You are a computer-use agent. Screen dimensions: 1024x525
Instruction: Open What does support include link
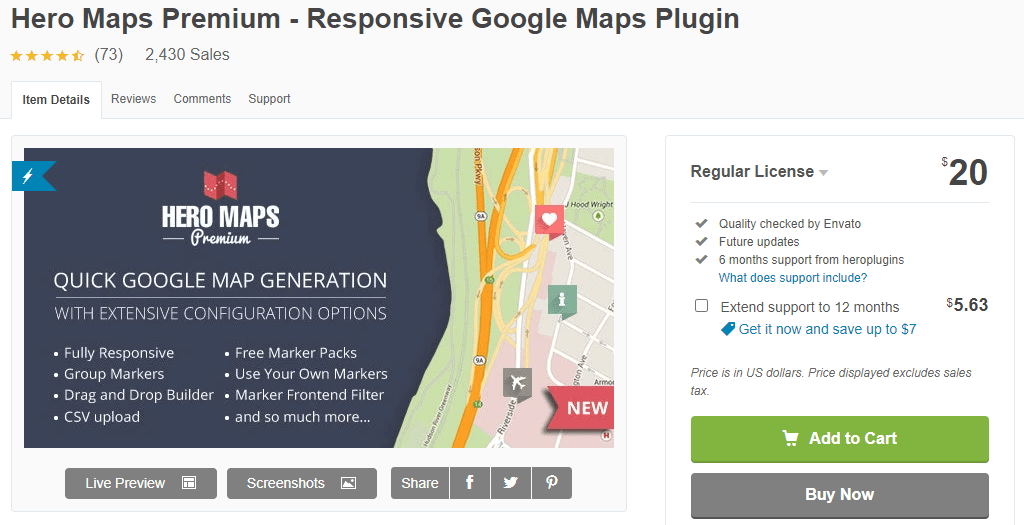pyautogui.click(x=793, y=278)
